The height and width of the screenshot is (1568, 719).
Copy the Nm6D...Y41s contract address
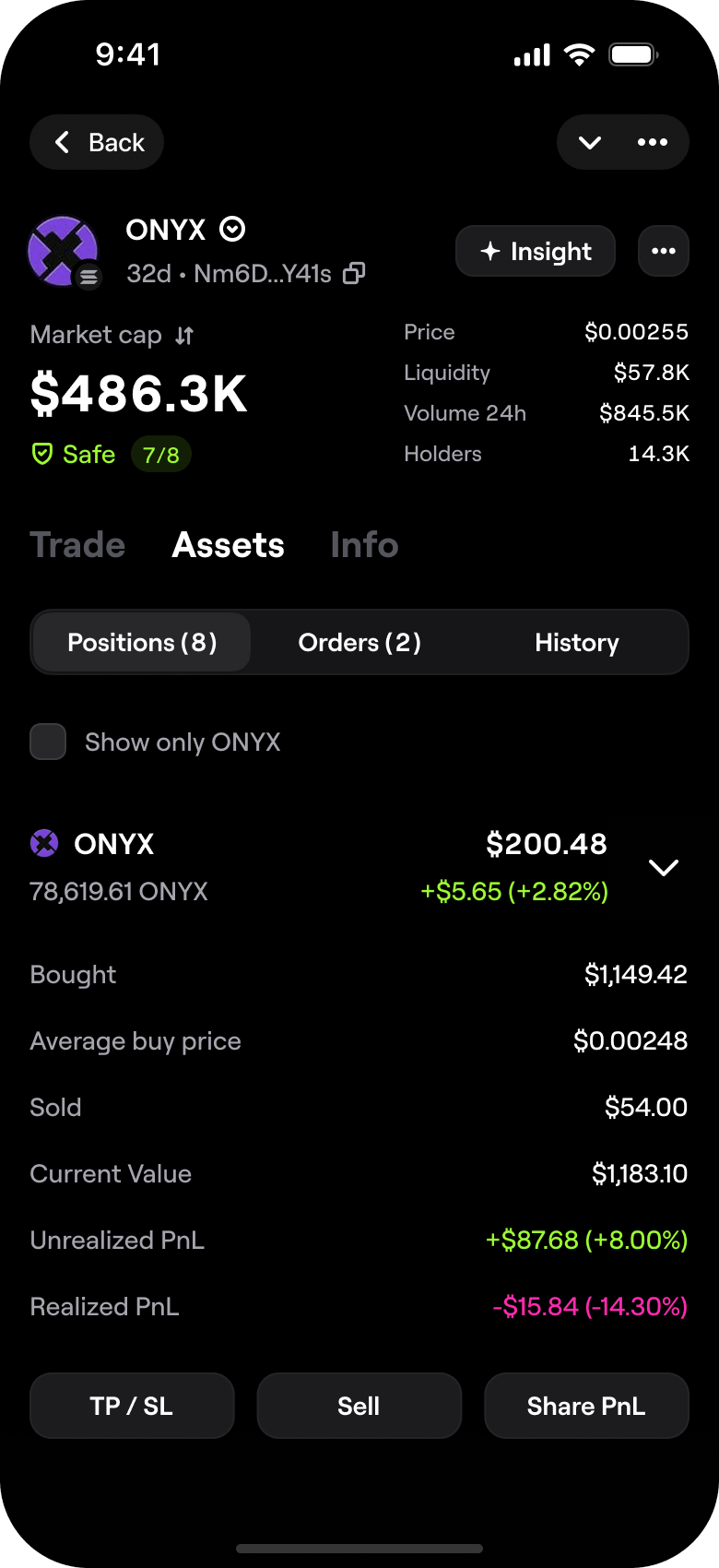click(x=354, y=274)
